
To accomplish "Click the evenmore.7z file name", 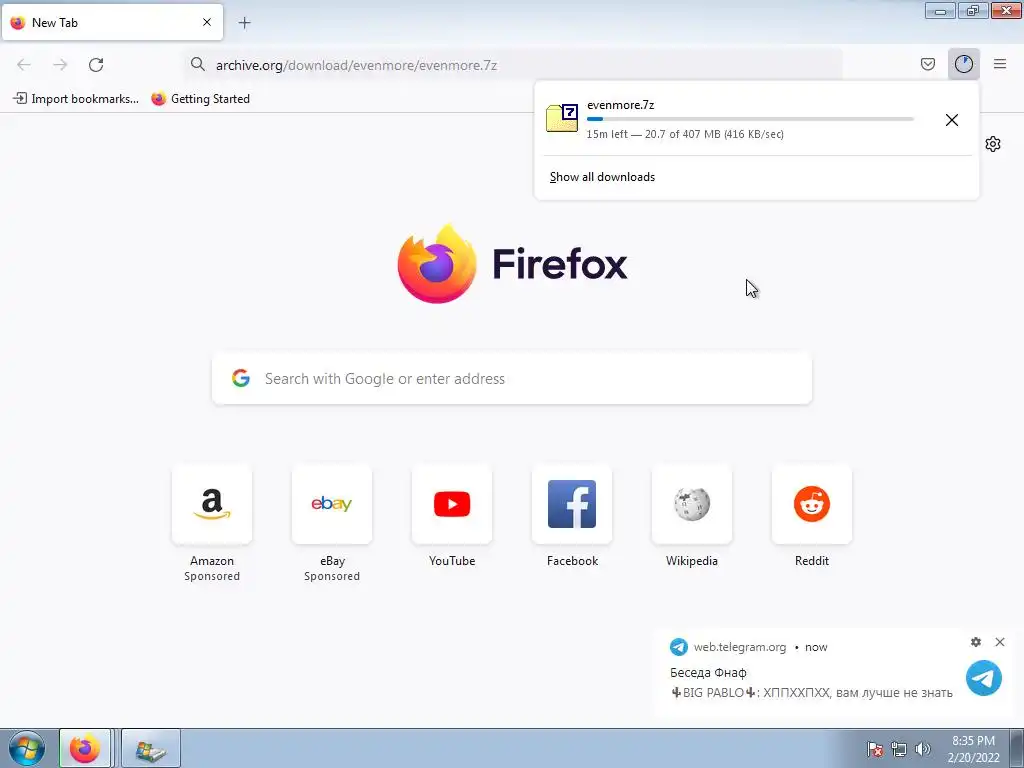I will (x=620, y=104).
